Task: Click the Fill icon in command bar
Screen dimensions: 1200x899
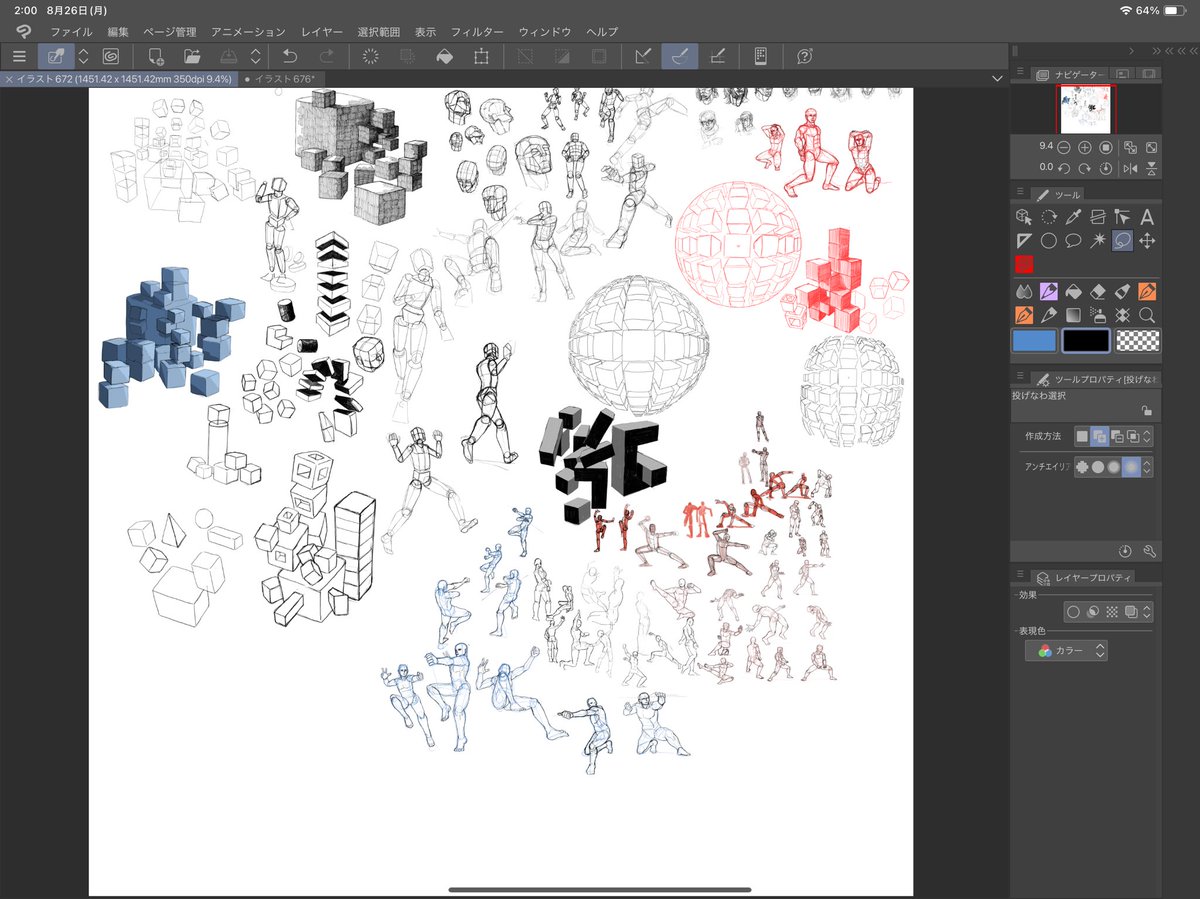Action: [x=444, y=57]
